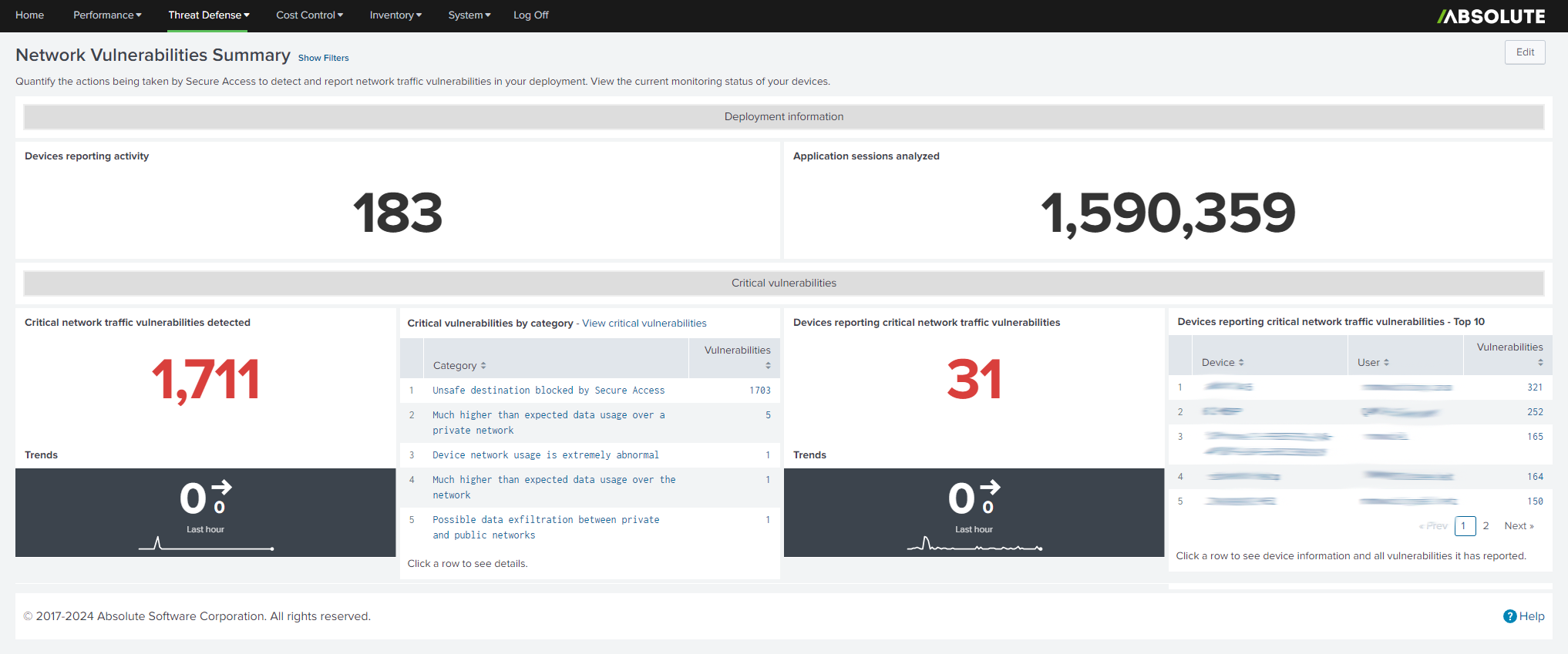Viewport: 1568px width, 654px height.
Task: Select Unsafe destination blocked row
Action: 548,391
